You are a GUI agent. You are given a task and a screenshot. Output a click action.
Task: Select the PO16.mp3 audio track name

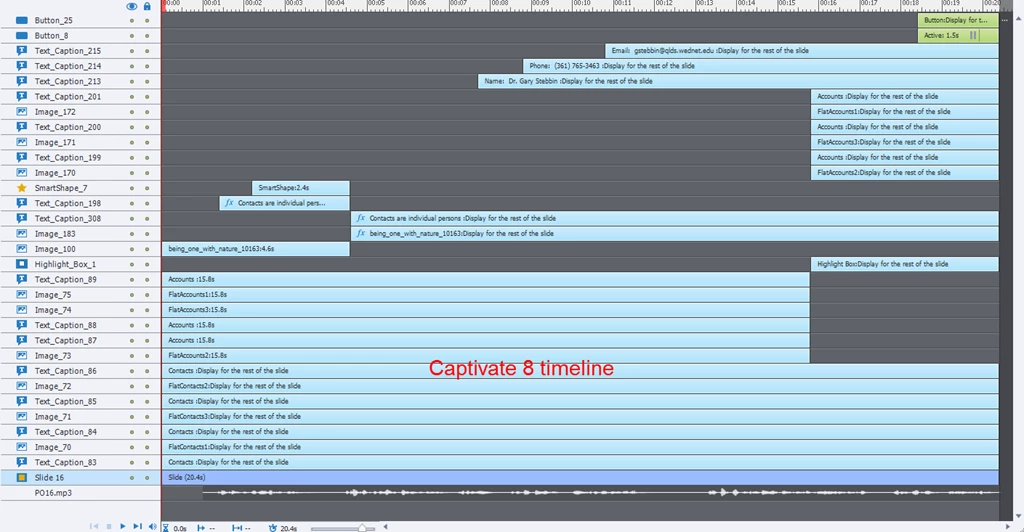53,493
